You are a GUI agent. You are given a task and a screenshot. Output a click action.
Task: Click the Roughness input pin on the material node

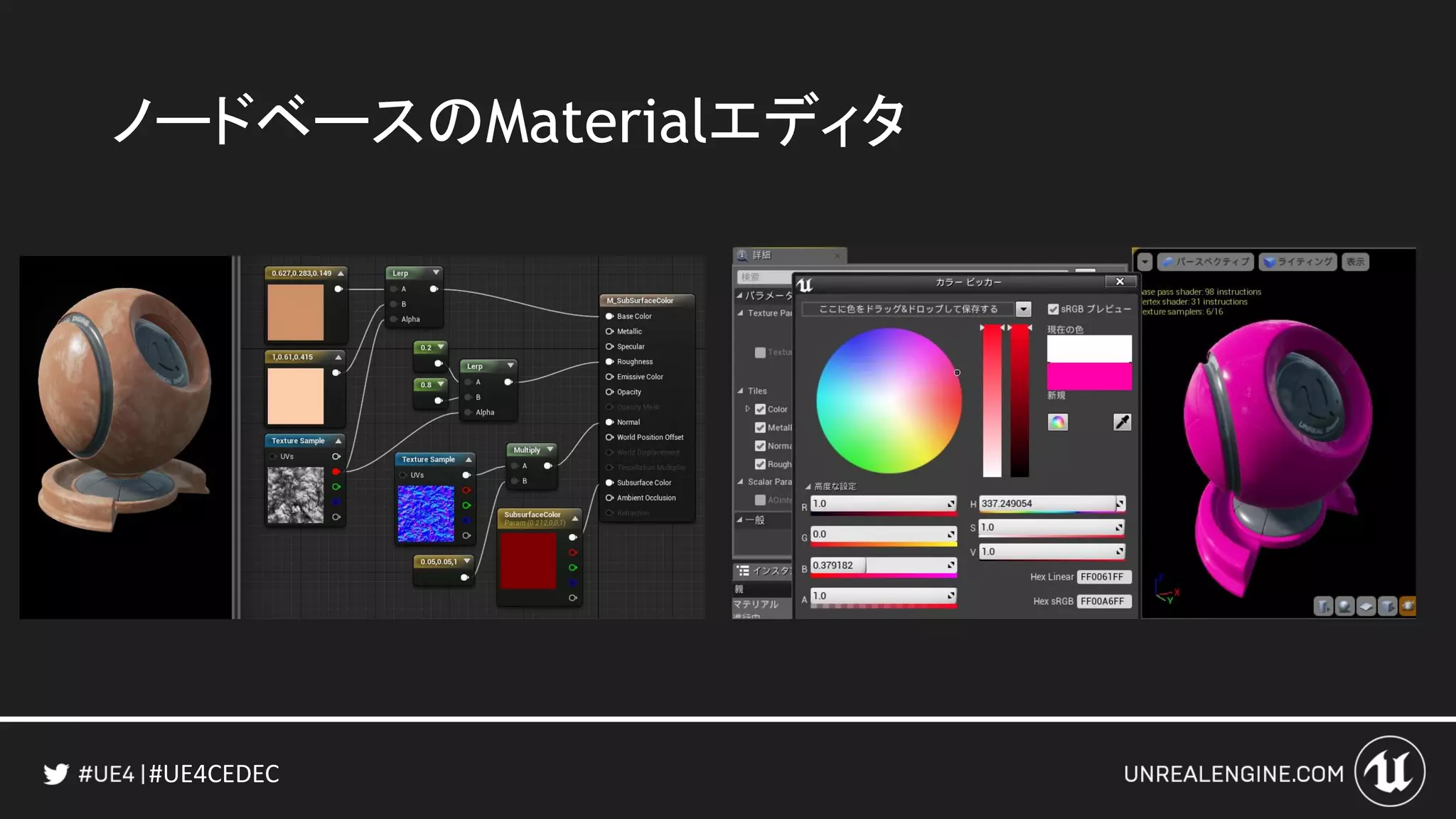[609, 362]
